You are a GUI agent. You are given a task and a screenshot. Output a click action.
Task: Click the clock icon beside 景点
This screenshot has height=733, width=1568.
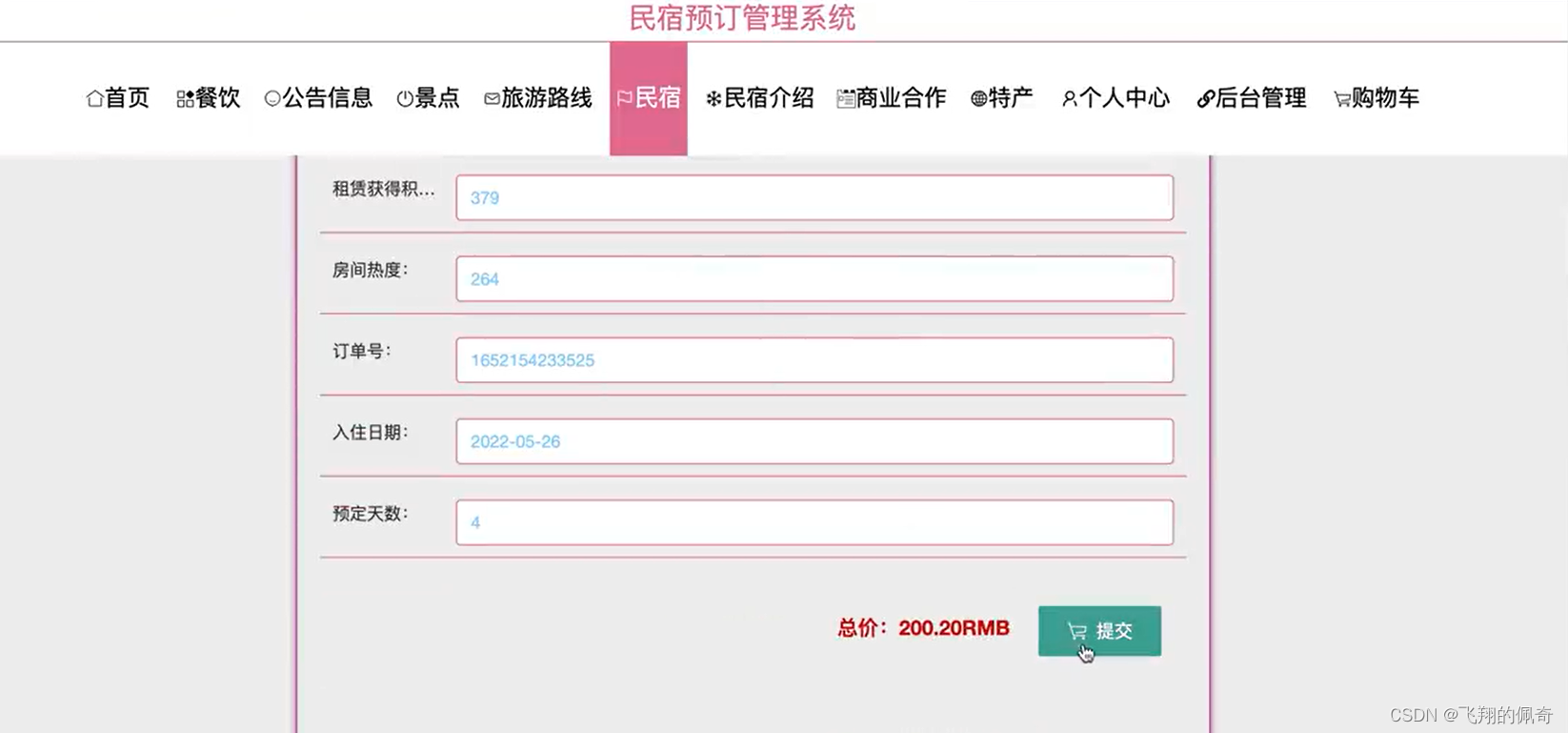tap(405, 98)
